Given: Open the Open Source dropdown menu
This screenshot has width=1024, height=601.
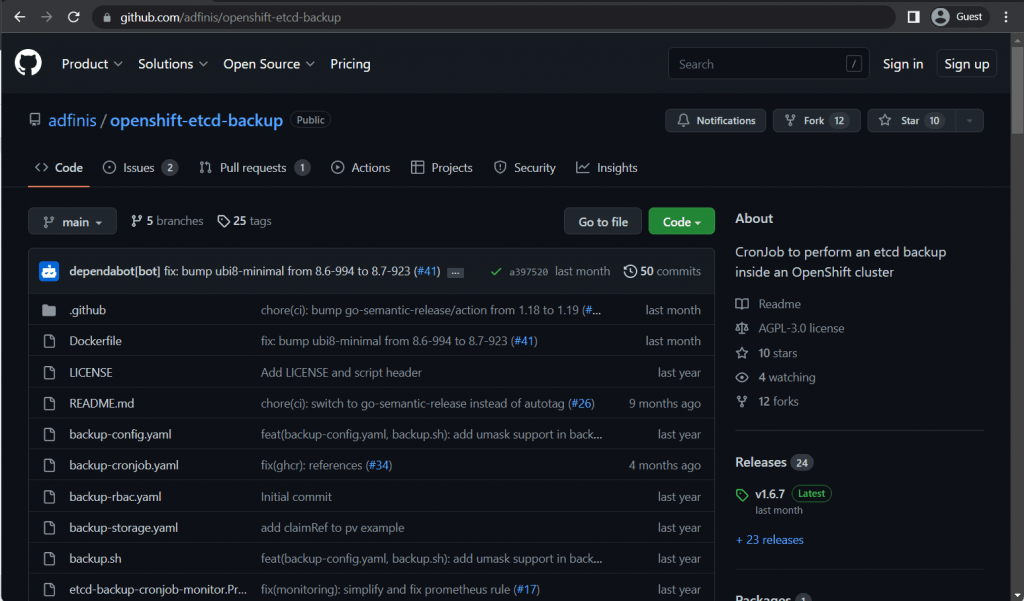Looking at the screenshot, I should 268,64.
